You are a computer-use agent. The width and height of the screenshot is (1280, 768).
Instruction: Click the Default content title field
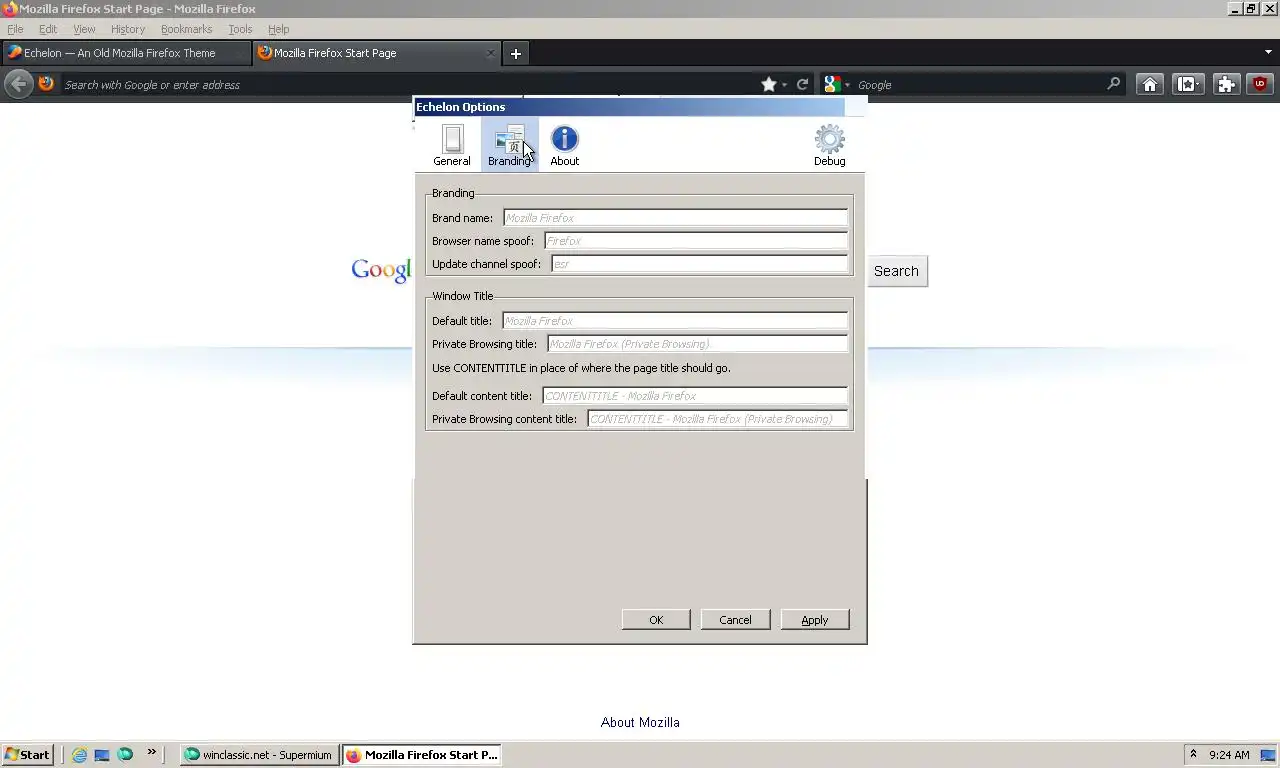(x=695, y=395)
